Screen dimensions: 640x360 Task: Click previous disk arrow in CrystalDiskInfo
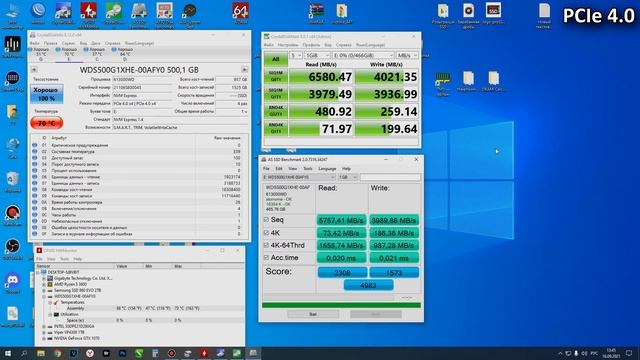point(34,70)
